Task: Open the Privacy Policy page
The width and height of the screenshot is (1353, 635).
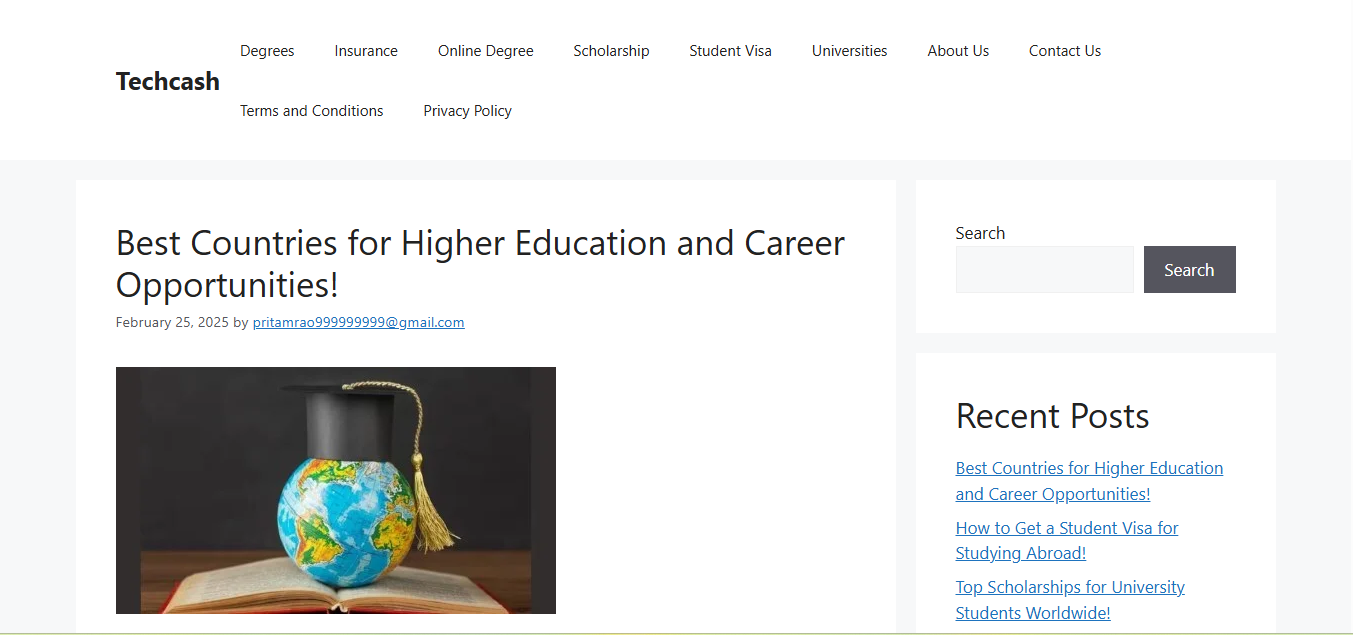Action: coord(467,111)
